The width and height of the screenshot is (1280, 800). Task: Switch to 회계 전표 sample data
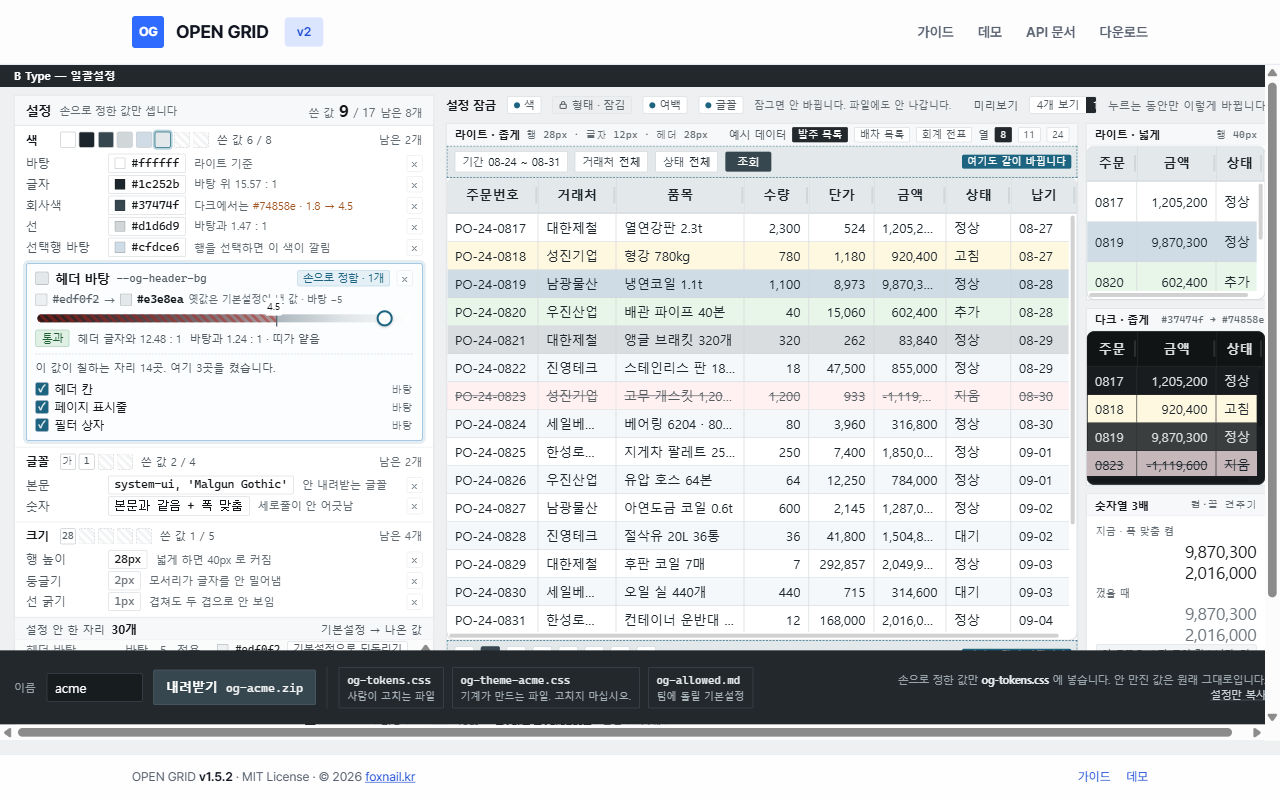[945, 134]
